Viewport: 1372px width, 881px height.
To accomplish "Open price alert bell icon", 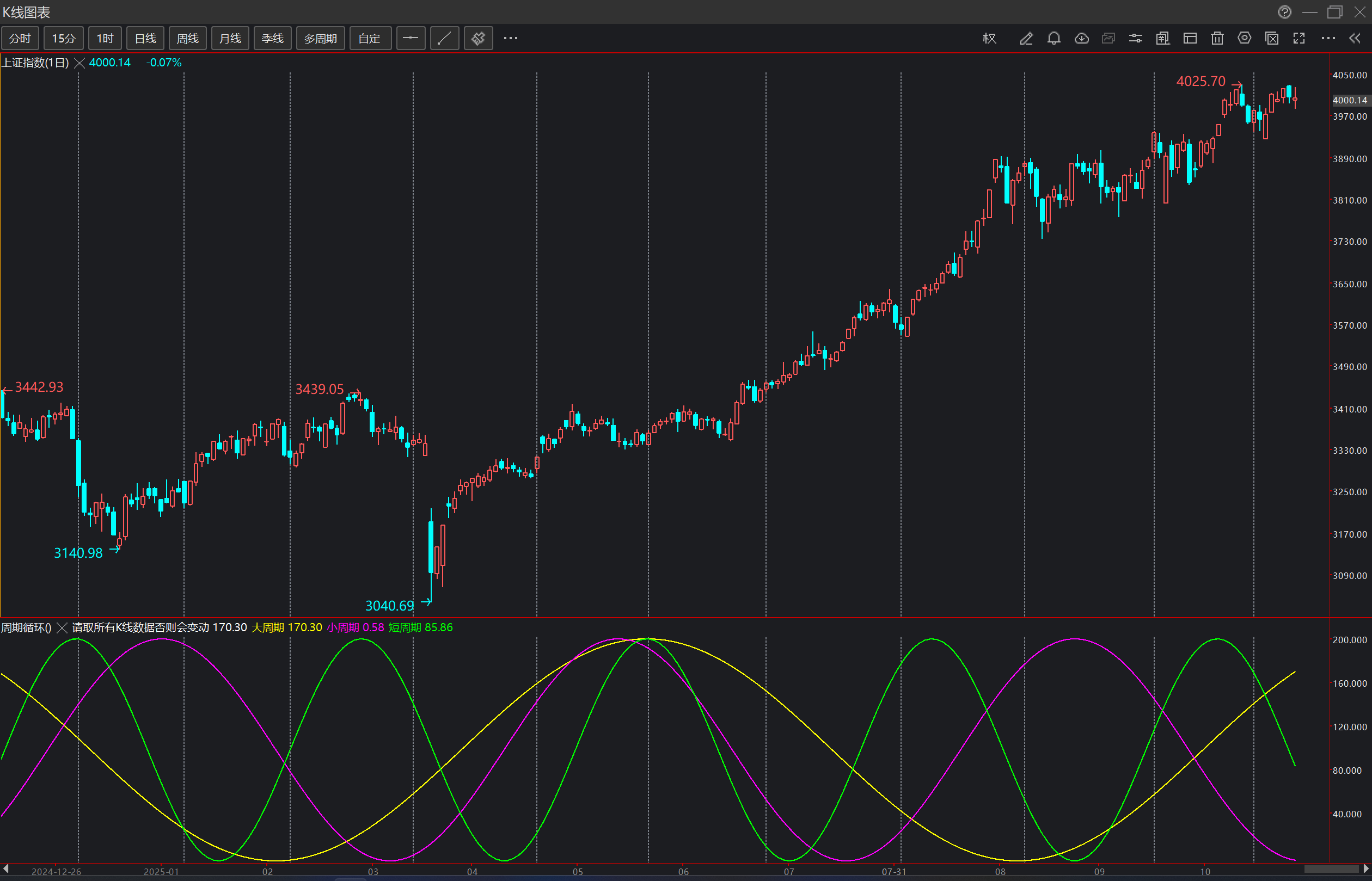I will point(1053,38).
